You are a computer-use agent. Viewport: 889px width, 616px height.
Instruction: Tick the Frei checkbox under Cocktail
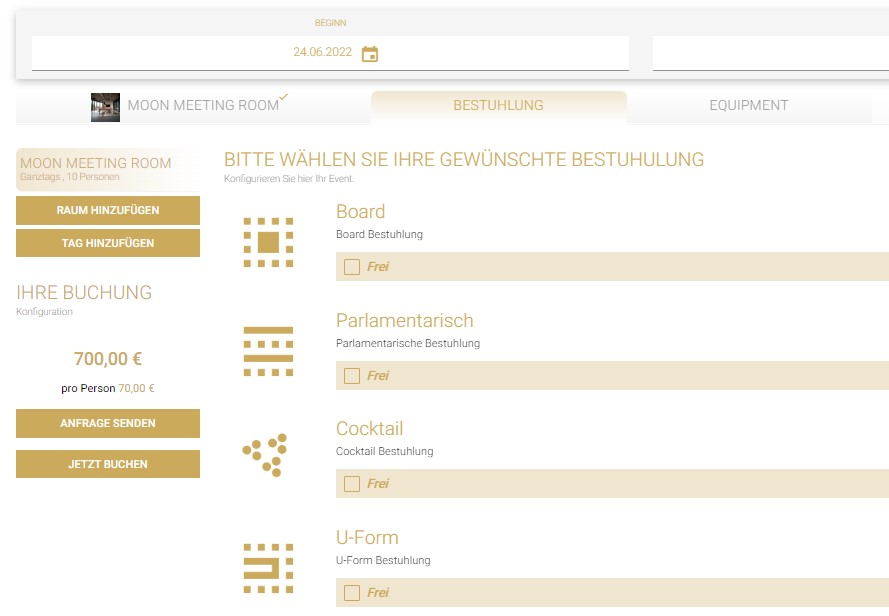pyautogui.click(x=352, y=483)
